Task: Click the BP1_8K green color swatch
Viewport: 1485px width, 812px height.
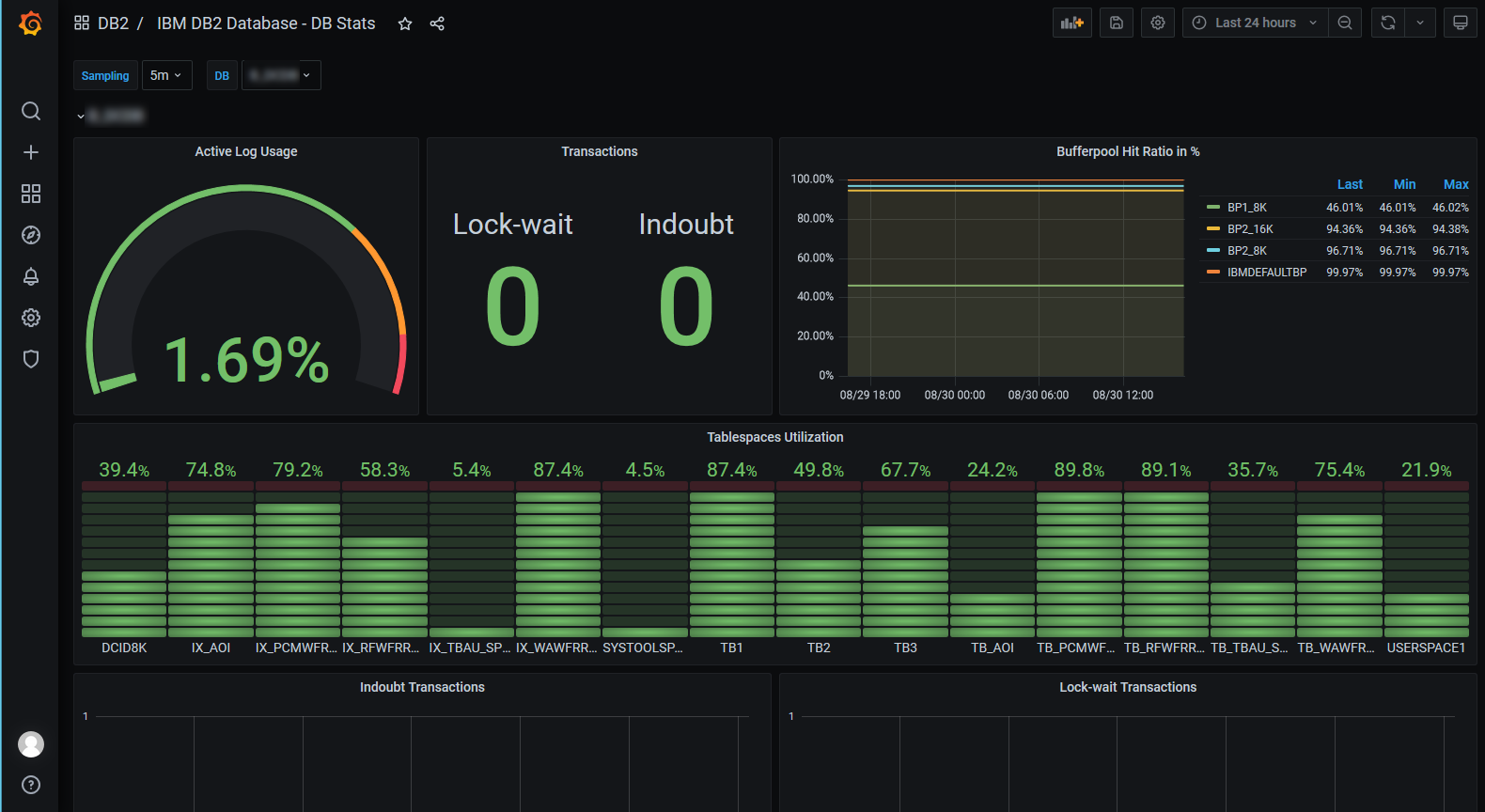Action: tap(1213, 208)
